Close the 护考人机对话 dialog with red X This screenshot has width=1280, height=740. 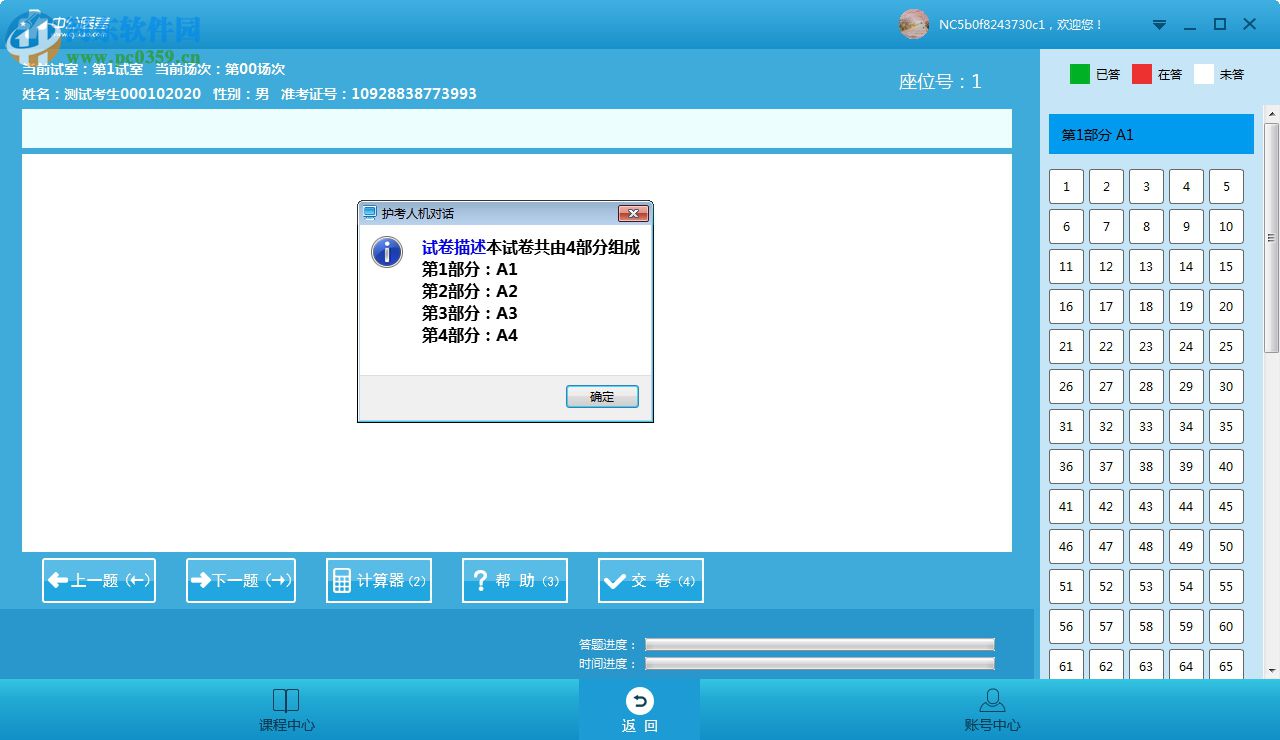(x=633, y=213)
